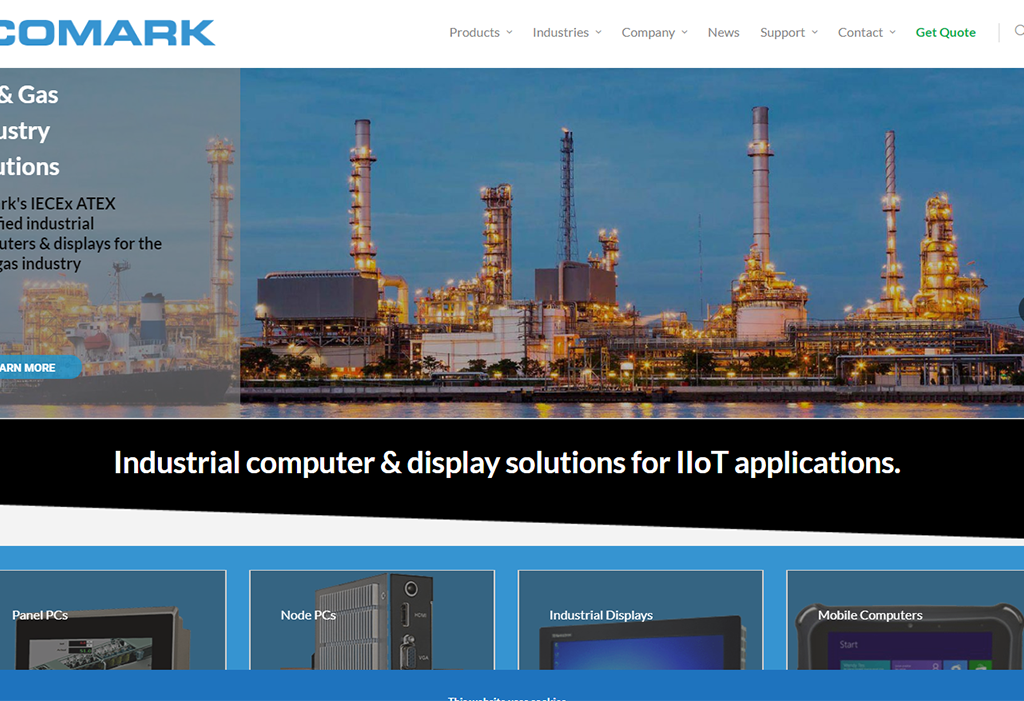Click the Panel PCs label text
Viewport: 1024px width, 701px height.
40,615
